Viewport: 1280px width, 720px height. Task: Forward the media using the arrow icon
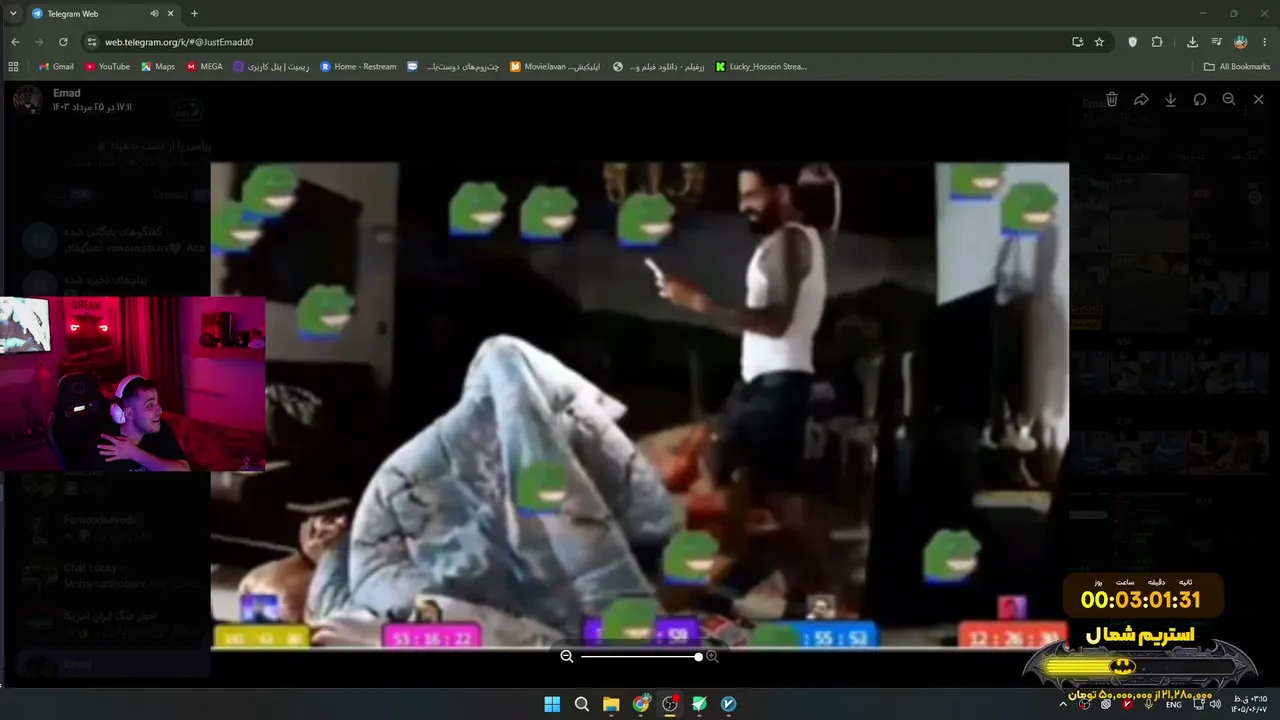pyautogui.click(x=1141, y=100)
